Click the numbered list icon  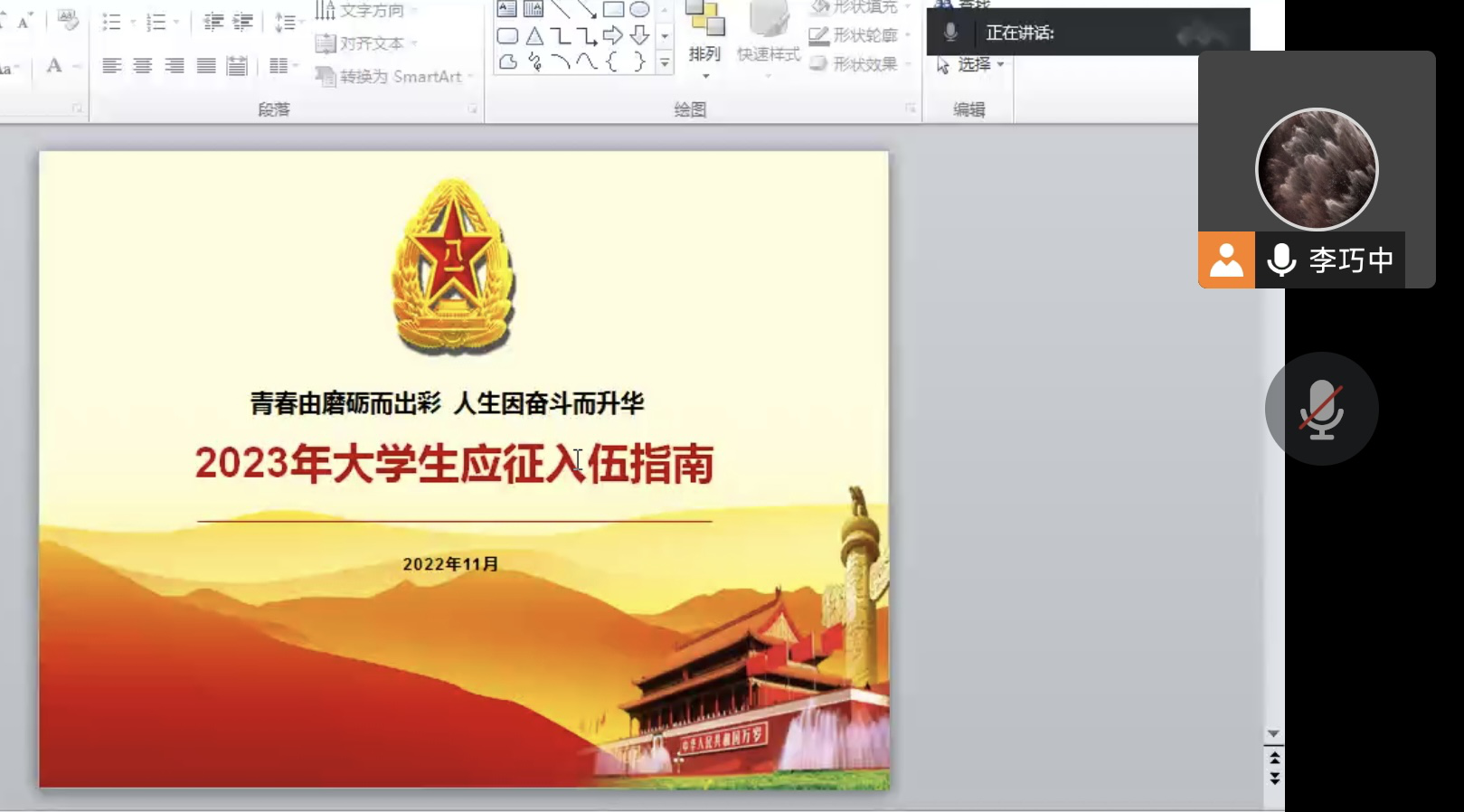tap(156, 22)
